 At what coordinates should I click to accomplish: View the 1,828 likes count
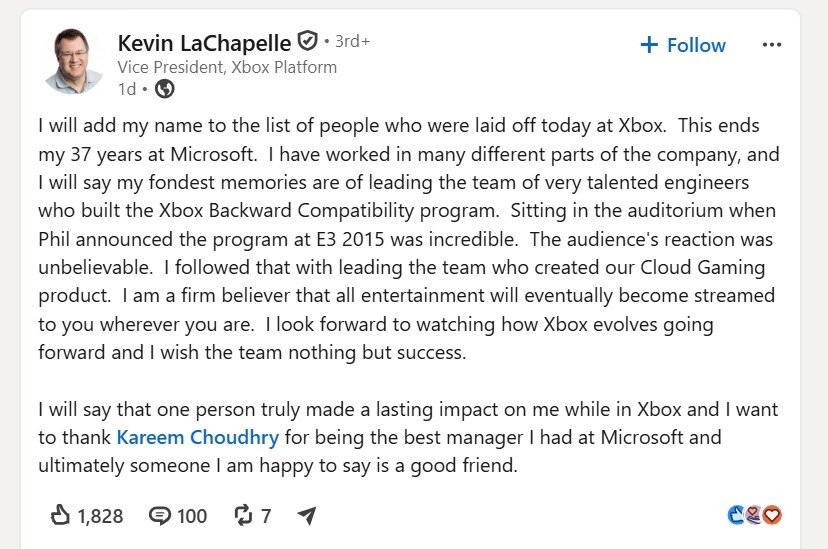tap(100, 516)
